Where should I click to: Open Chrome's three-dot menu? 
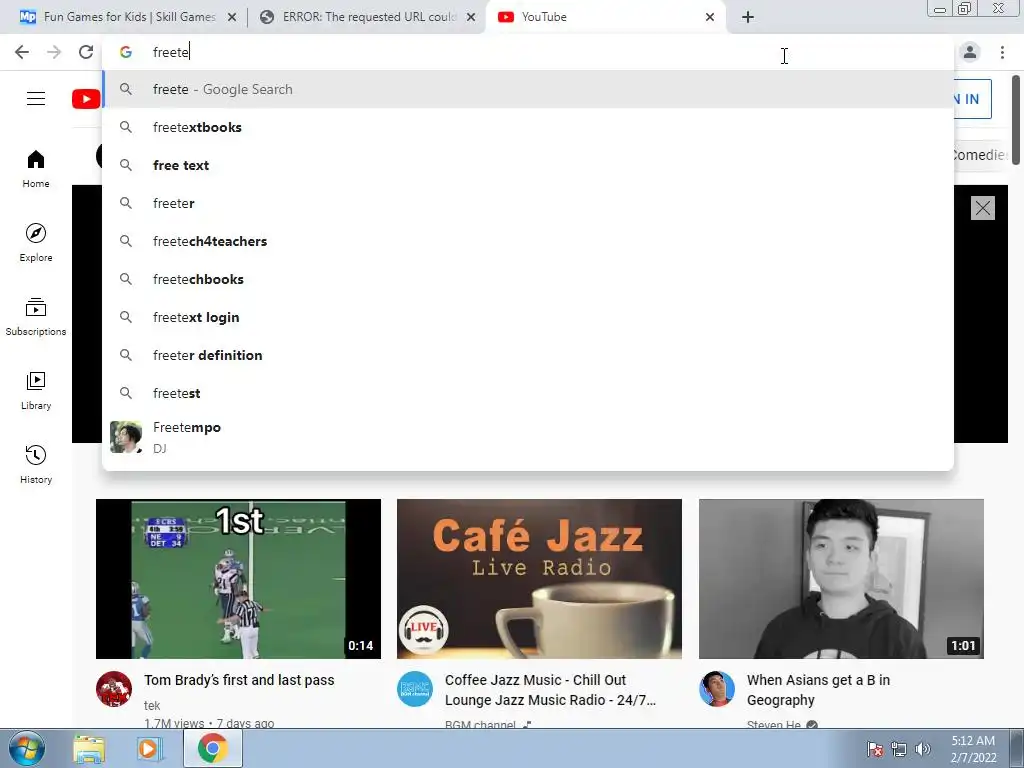(x=1002, y=52)
